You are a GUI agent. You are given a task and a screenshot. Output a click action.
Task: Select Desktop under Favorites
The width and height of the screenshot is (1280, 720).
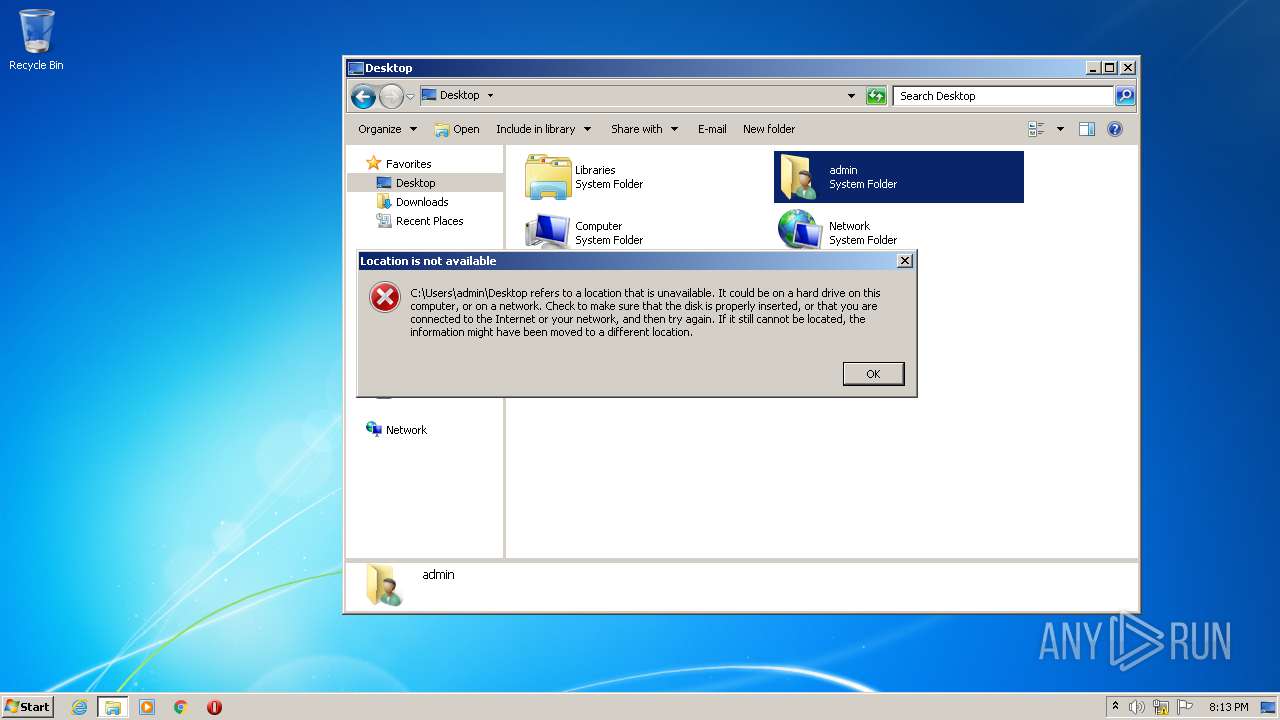406,183
